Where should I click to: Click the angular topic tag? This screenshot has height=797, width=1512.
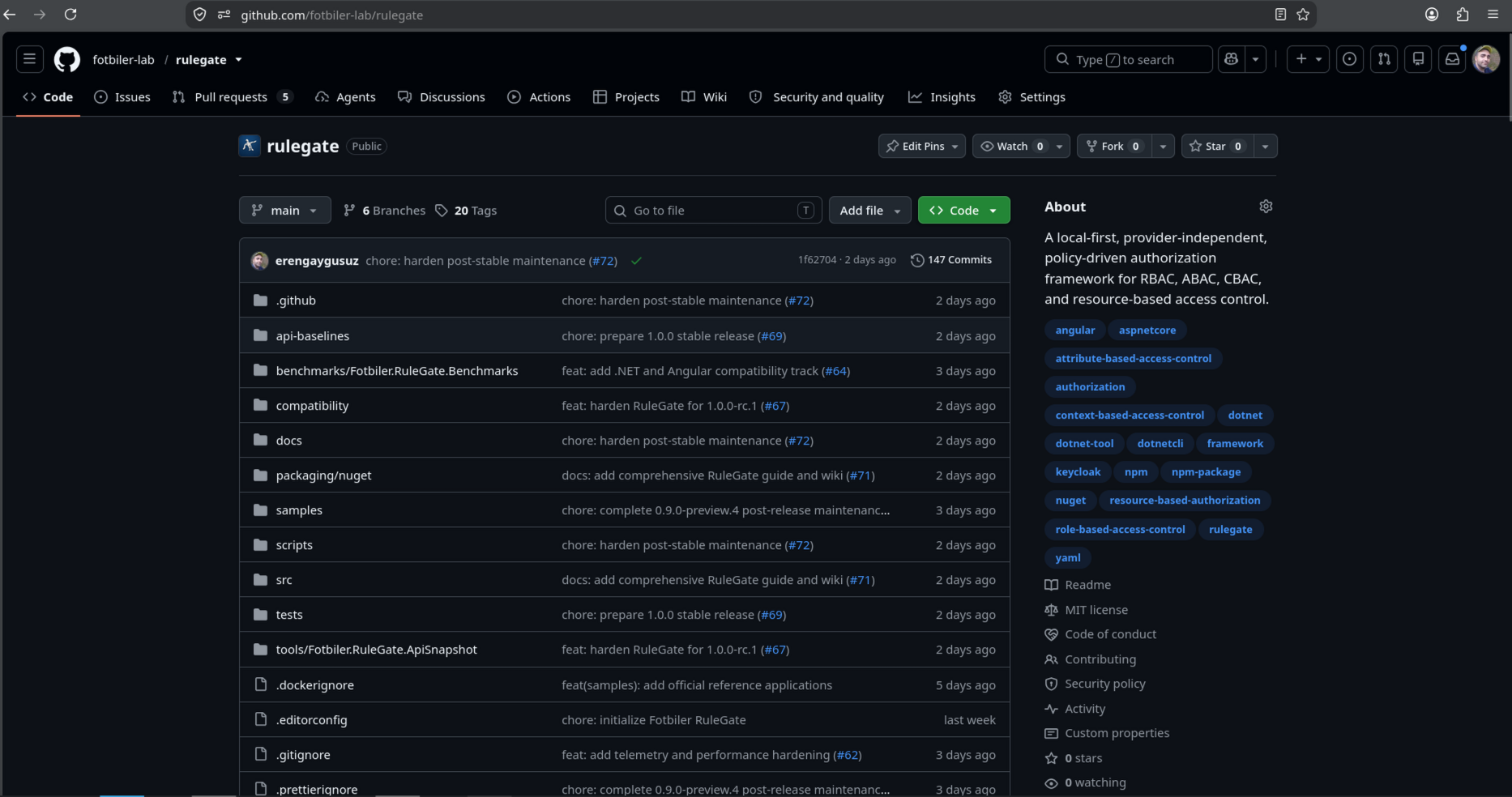pyautogui.click(x=1075, y=330)
